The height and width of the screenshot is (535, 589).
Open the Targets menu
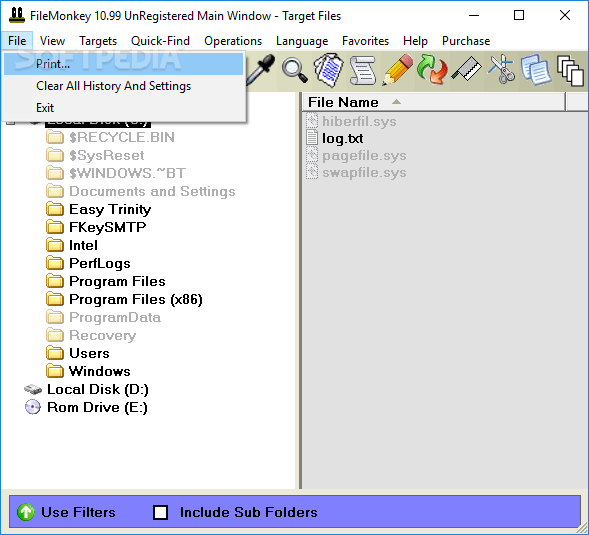[x=98, y=41]
